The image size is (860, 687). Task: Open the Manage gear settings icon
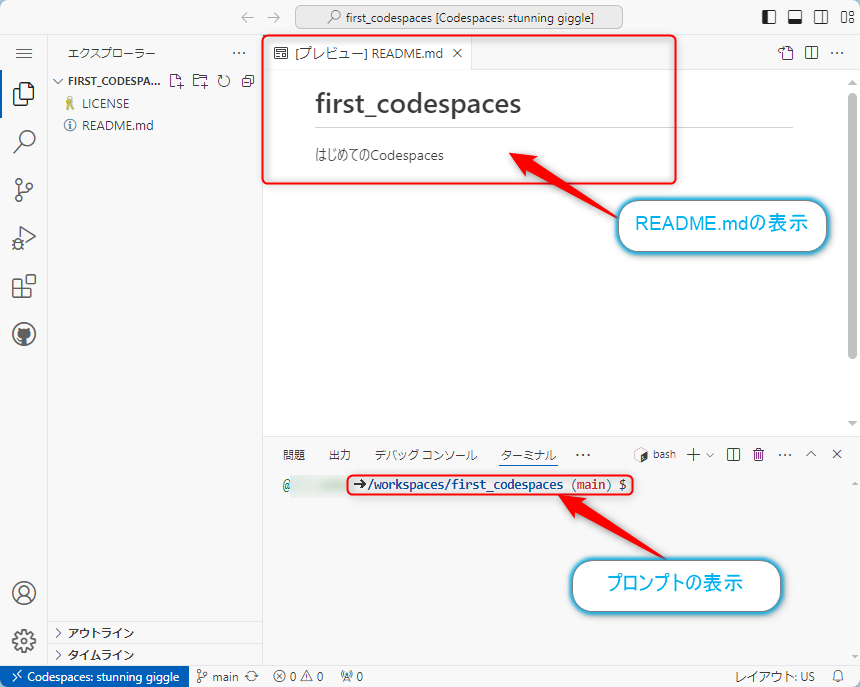(24, 640)
